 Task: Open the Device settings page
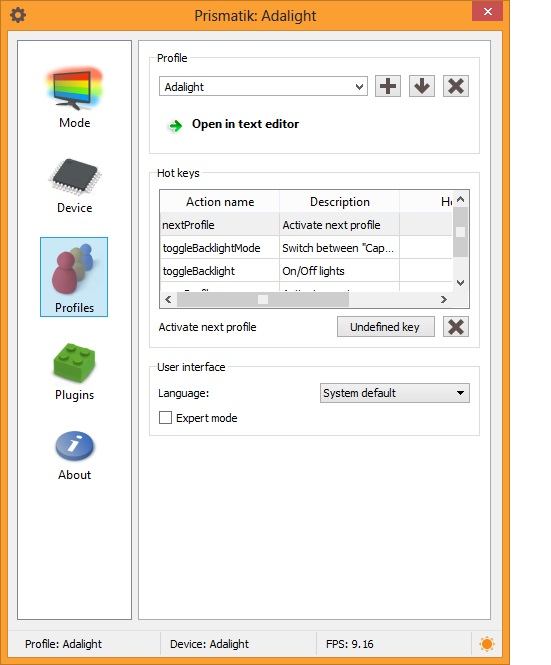(74, 186)
